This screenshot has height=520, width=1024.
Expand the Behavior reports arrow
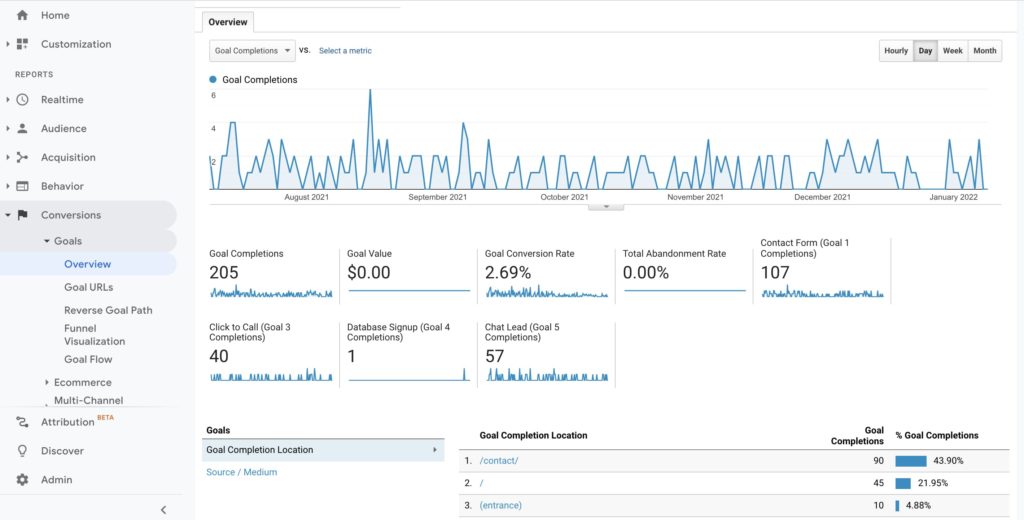8,186
